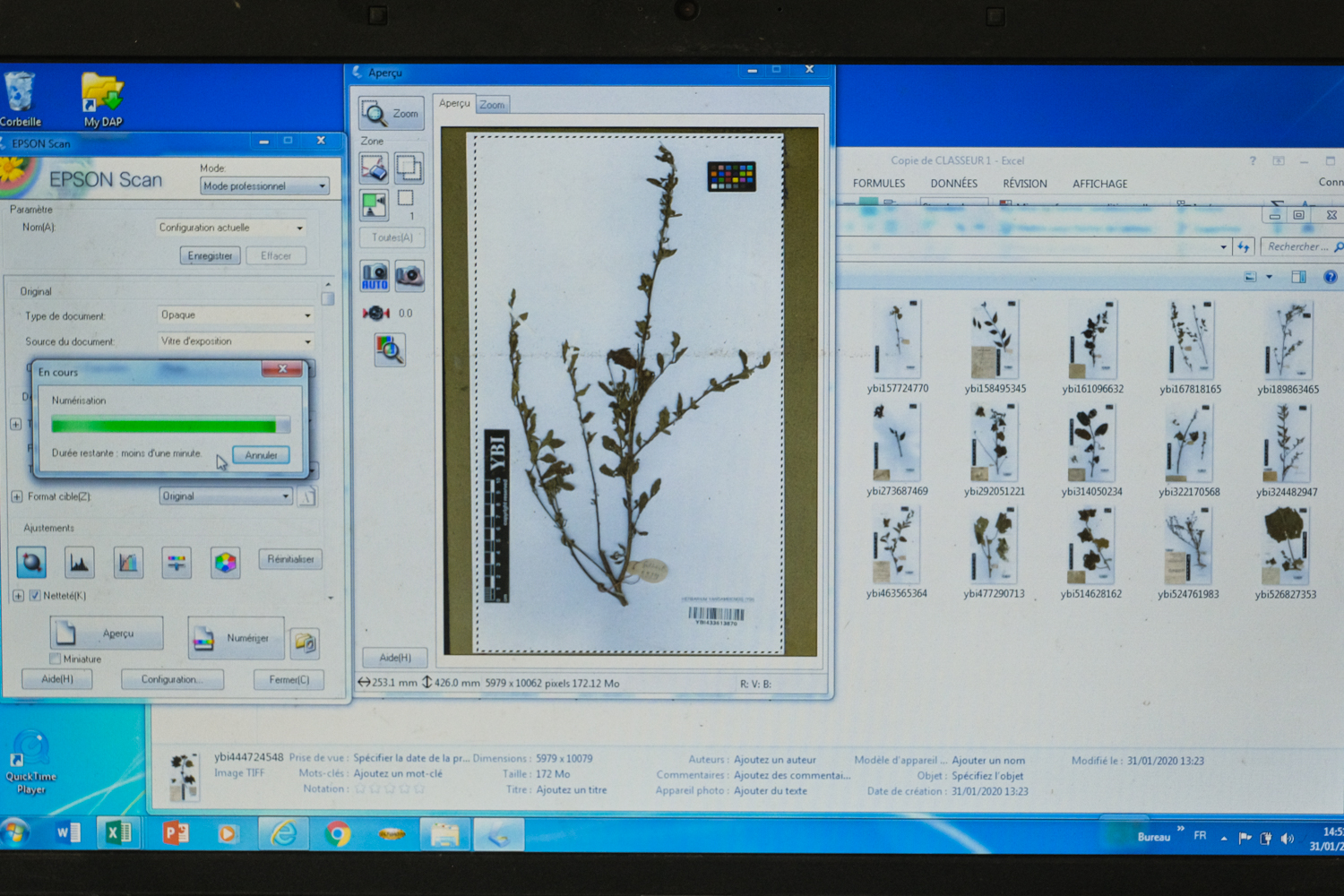Open the My DAP desktop shortcut
Image resolution: width=1344 pixels, height=896 pixels.
click(x=103, y=99)
